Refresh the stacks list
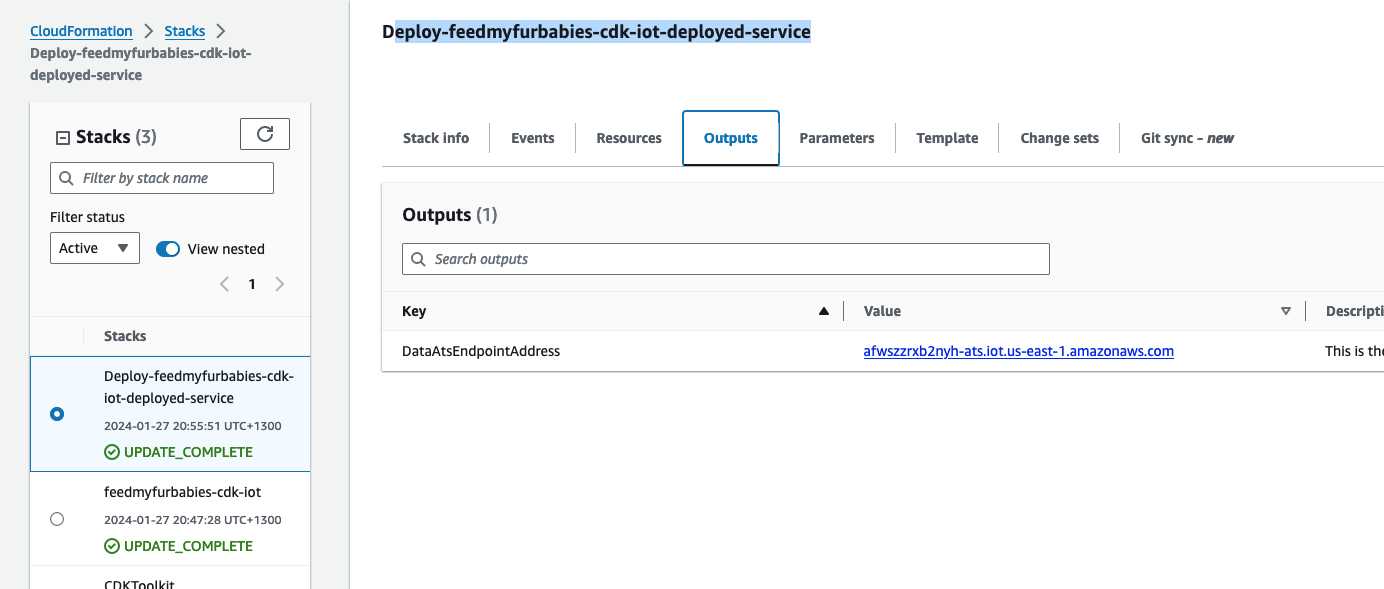 (265, 134)
